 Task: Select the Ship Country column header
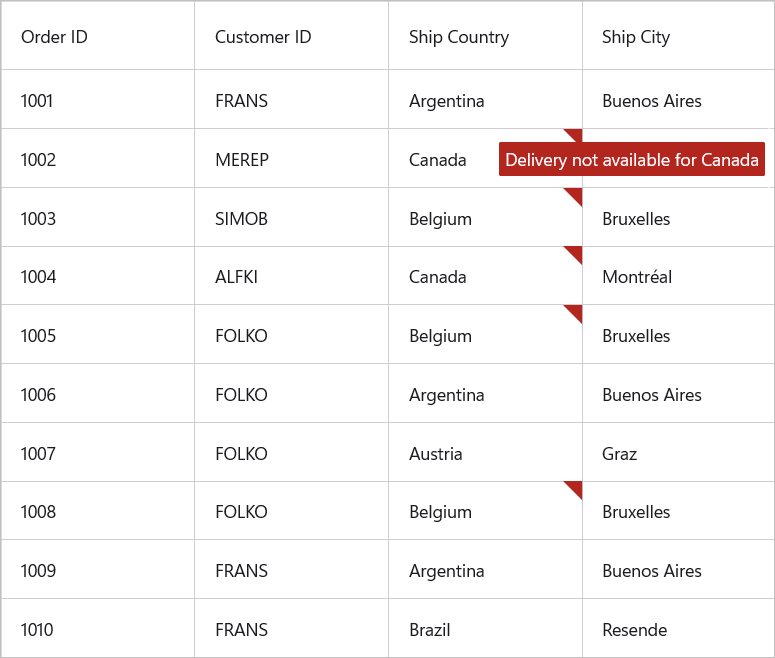pos(459,37)
